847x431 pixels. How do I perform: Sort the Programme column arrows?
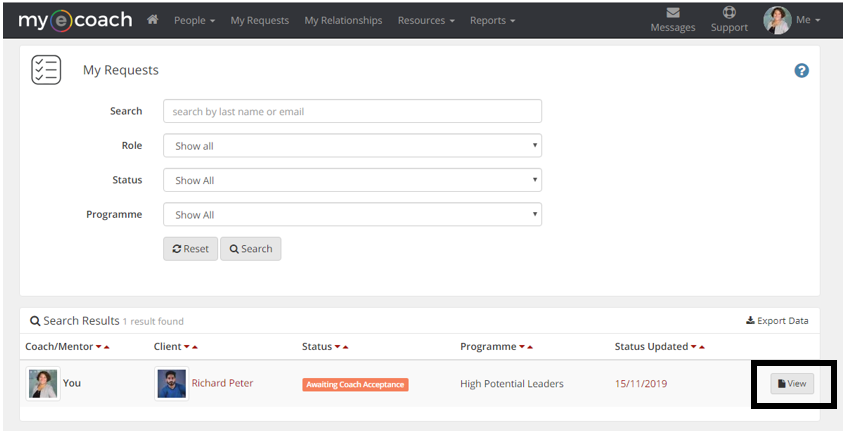click(x=526, y=347)
